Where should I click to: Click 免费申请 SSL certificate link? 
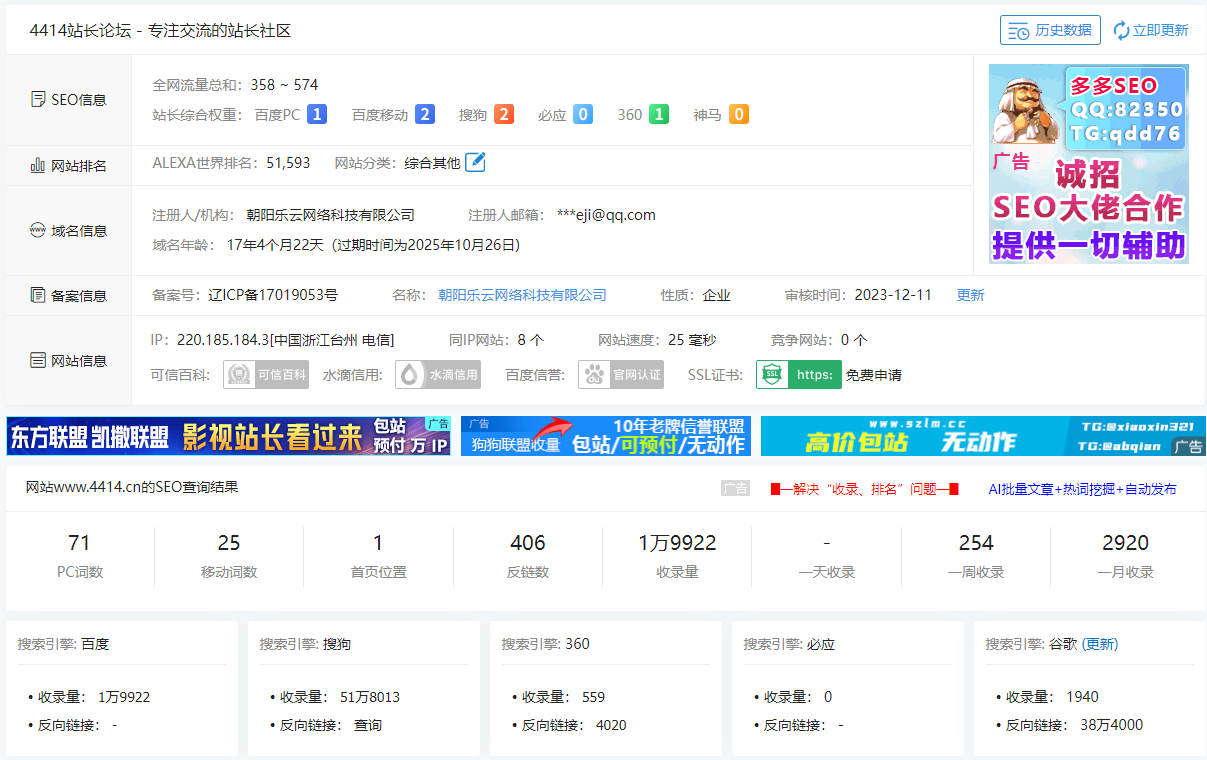tap(874, 375)
